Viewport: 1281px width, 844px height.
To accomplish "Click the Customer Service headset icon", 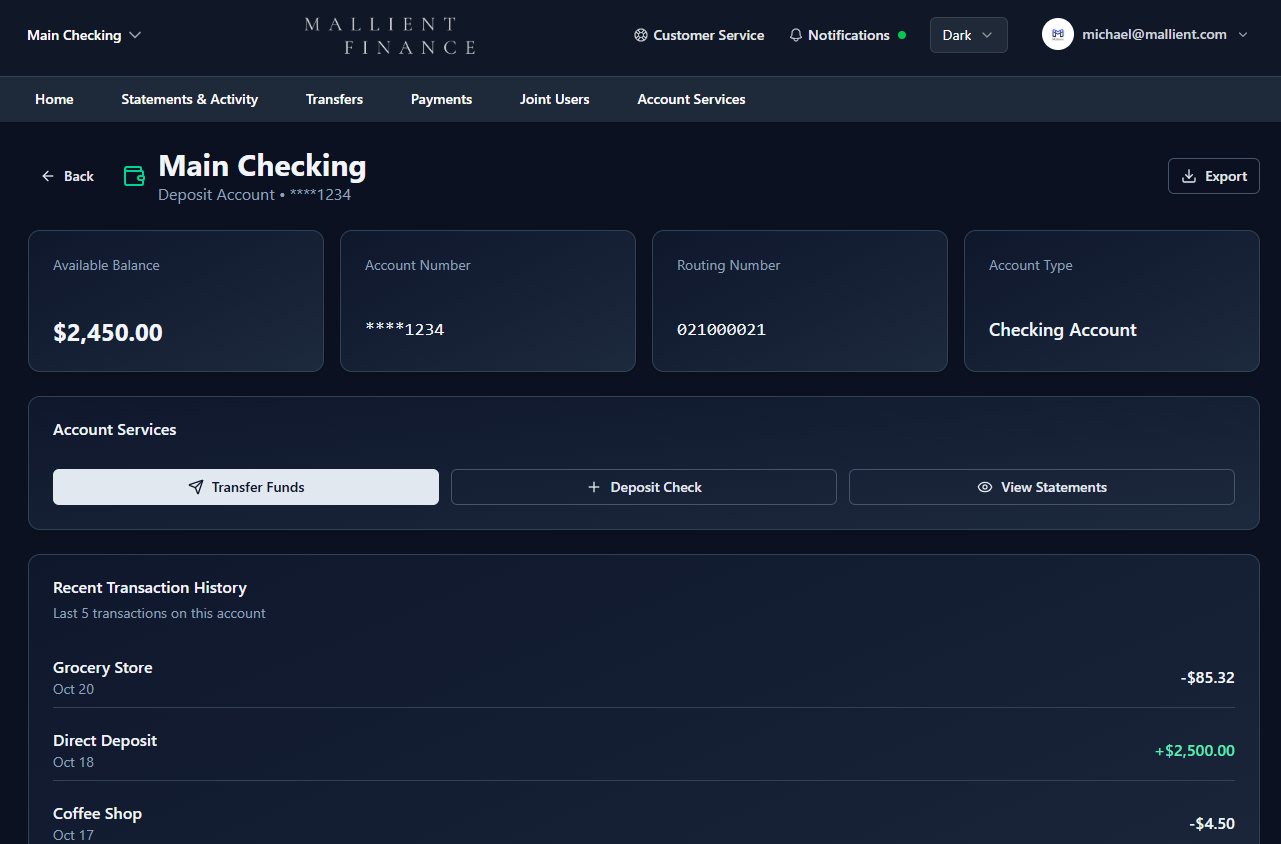I will [640, 35].
